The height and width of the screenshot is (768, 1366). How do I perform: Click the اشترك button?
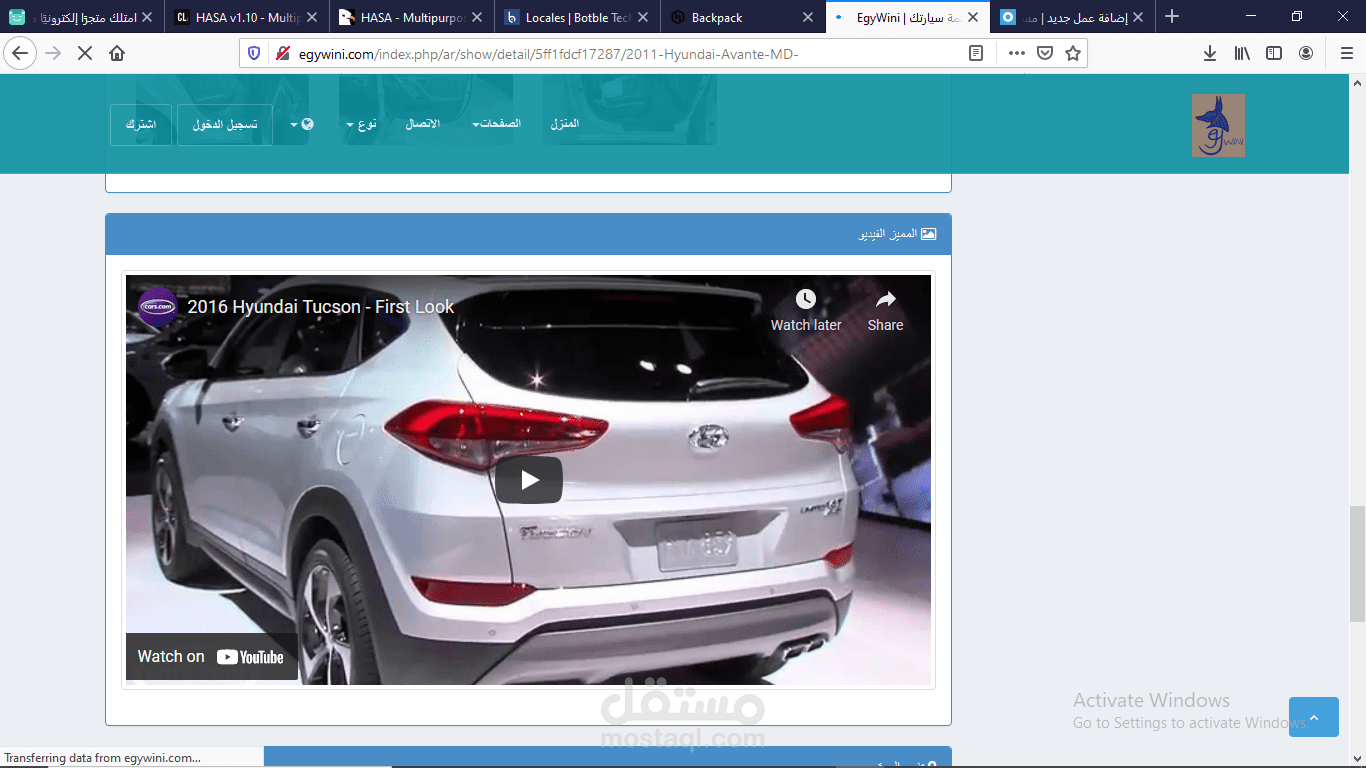tap(141, 125)
